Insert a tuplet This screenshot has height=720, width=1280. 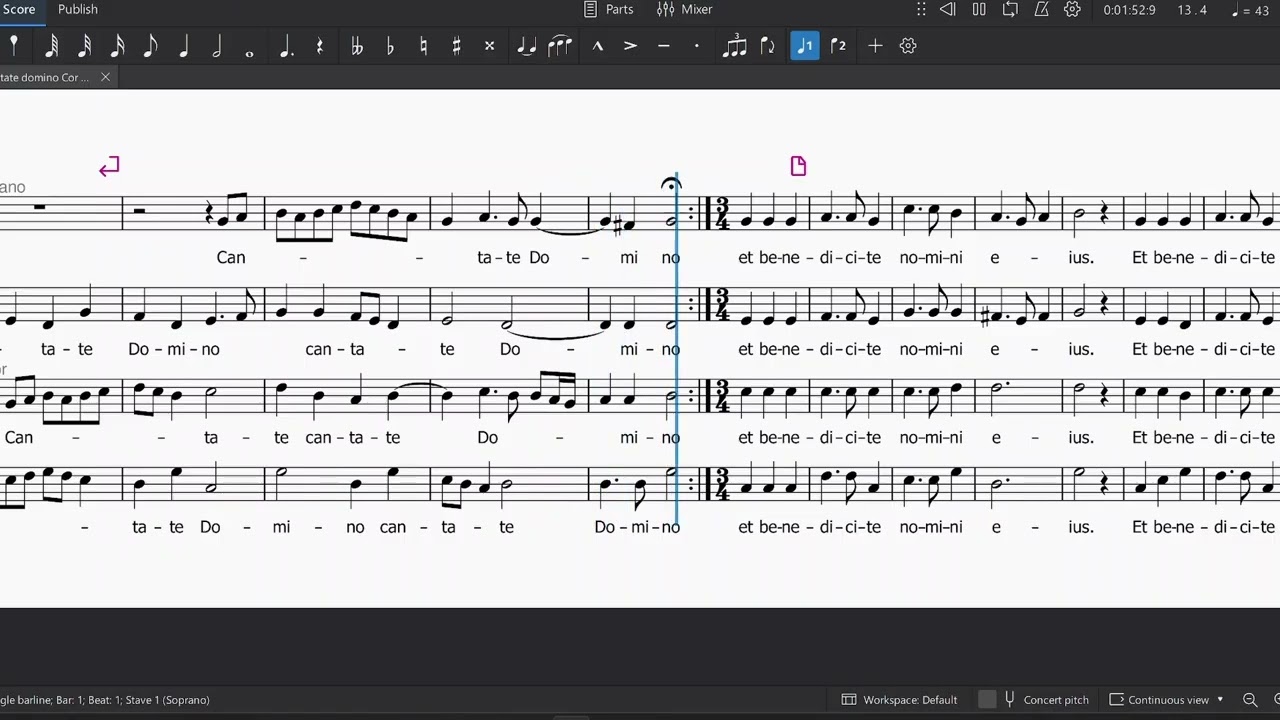click(734, 45)
